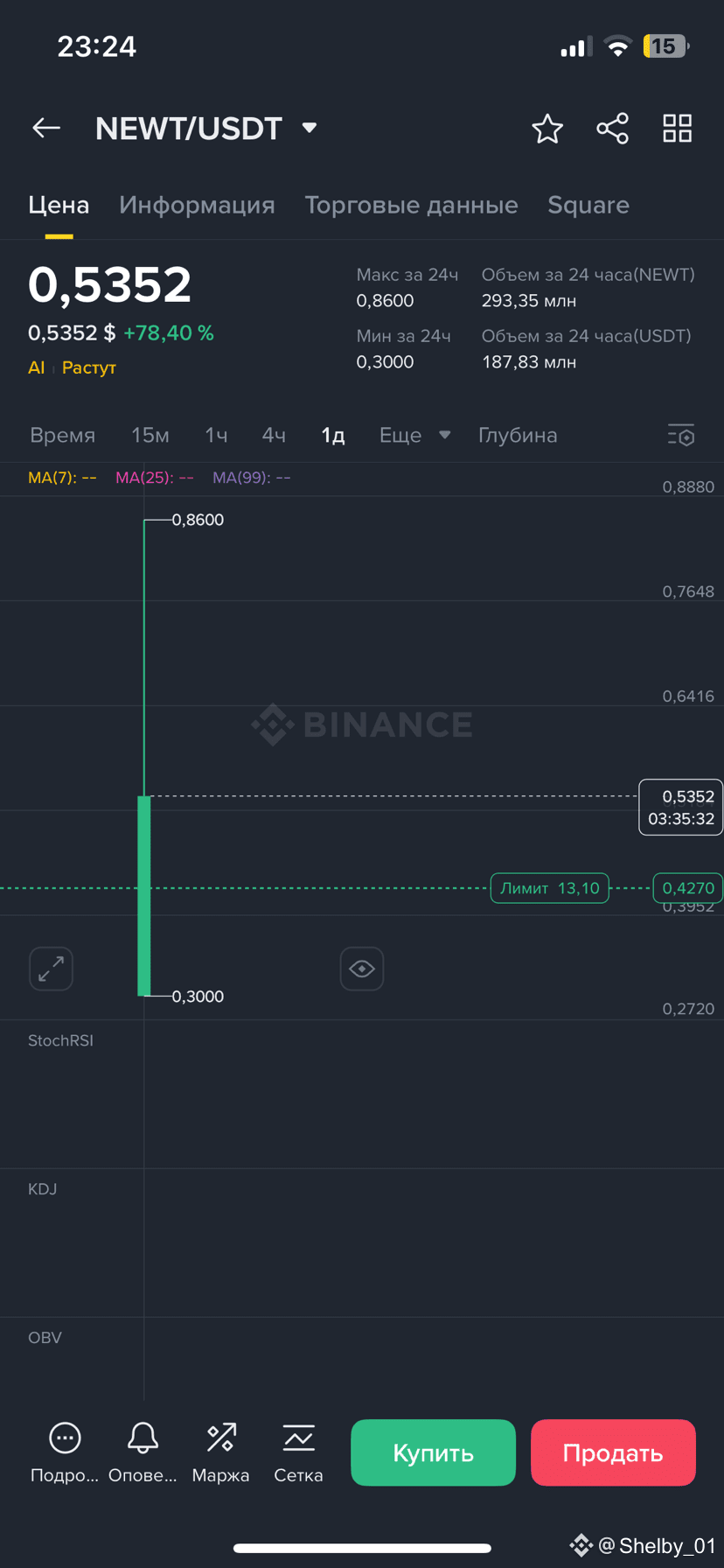Image resolution: width=724 pixels, height=1568 pixels.
Task: Switch to the Информация tab
Action: click(197, 205)
